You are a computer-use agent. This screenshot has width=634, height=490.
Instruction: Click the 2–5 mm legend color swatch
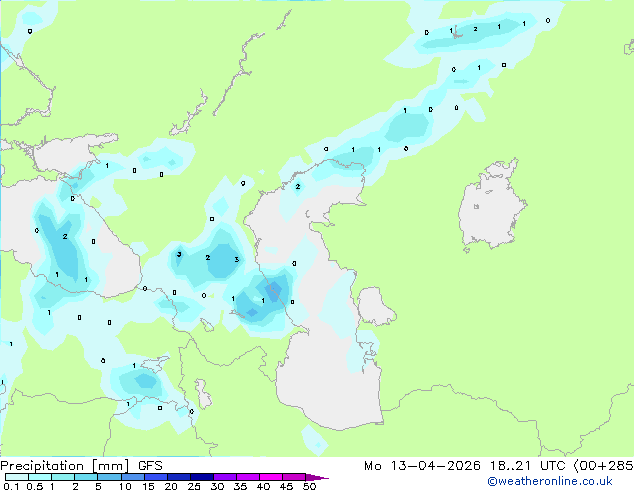click(86, 477)
